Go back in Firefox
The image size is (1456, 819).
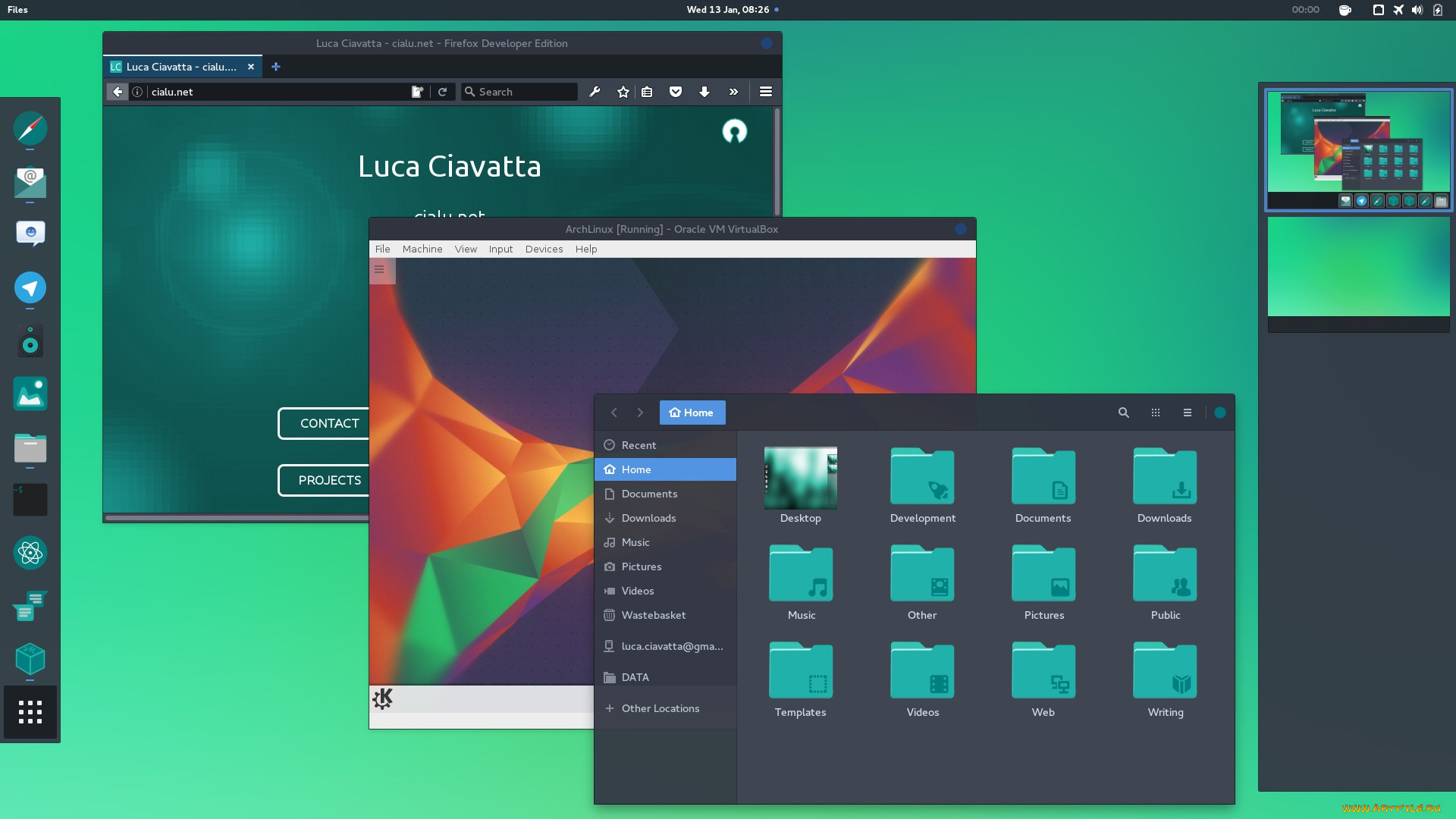click(x=118, y=92)
